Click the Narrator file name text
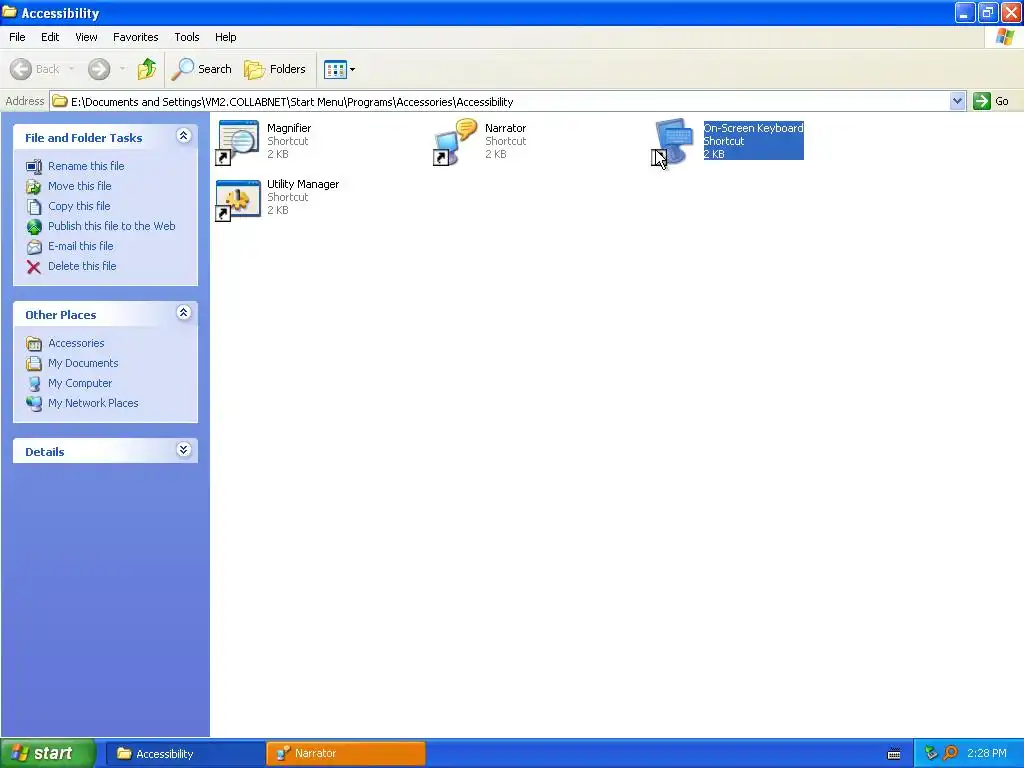This screenshot has height=768, width=1024. click(x=505, y=129)
